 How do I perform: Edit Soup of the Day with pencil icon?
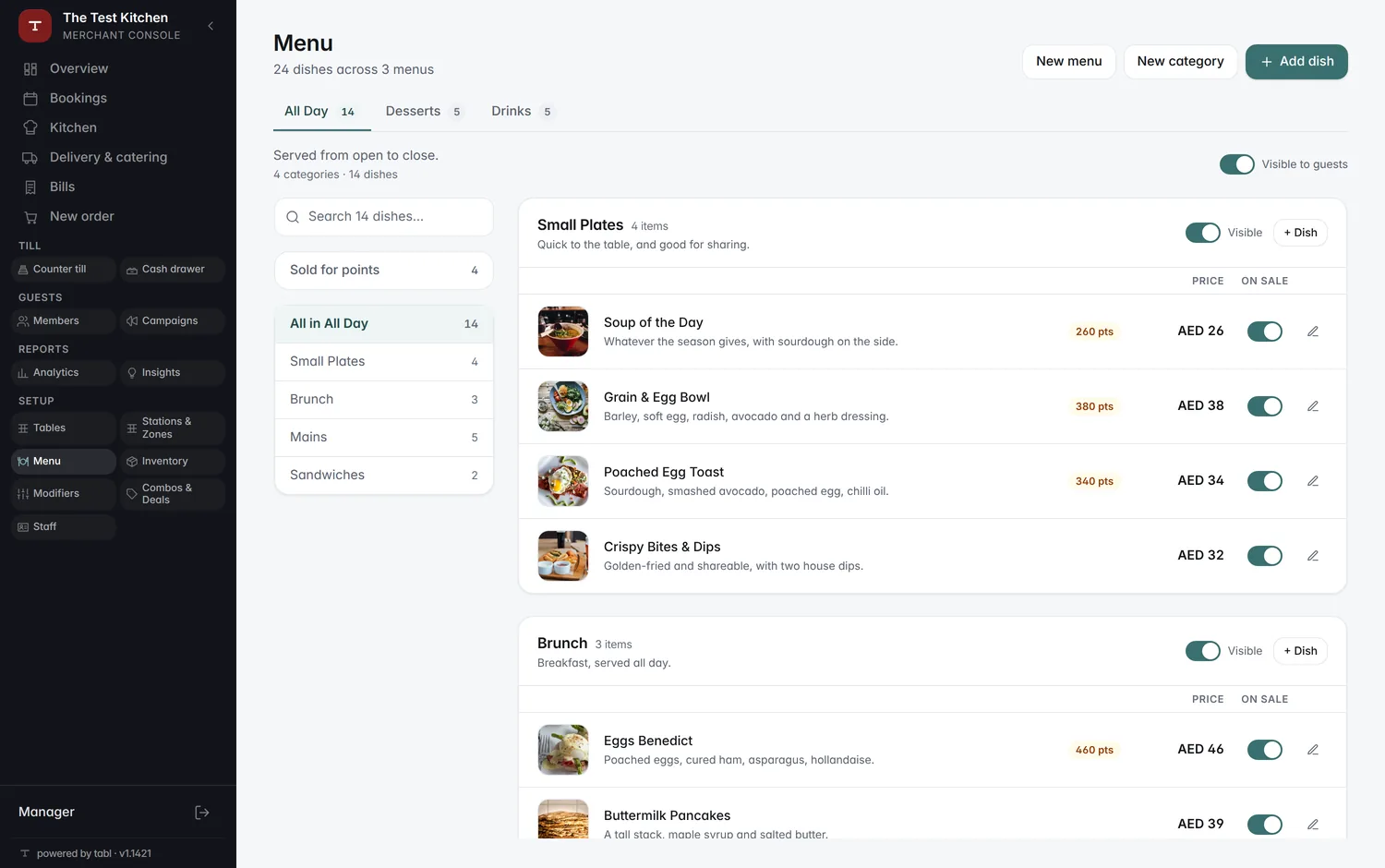pos(1313,332)
